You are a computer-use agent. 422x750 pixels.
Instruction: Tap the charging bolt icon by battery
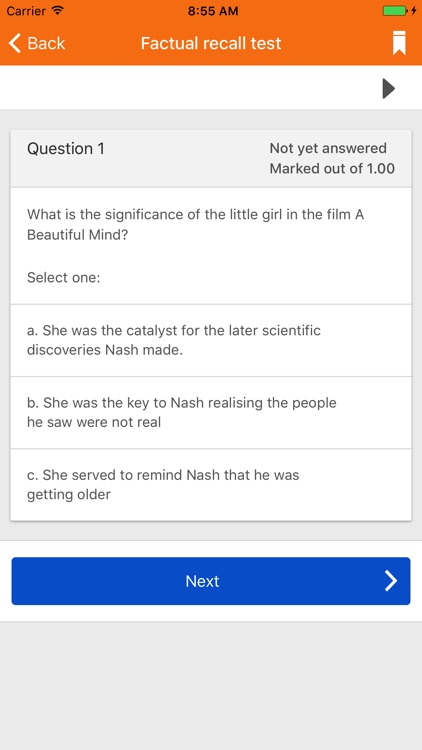click(413, 11)
